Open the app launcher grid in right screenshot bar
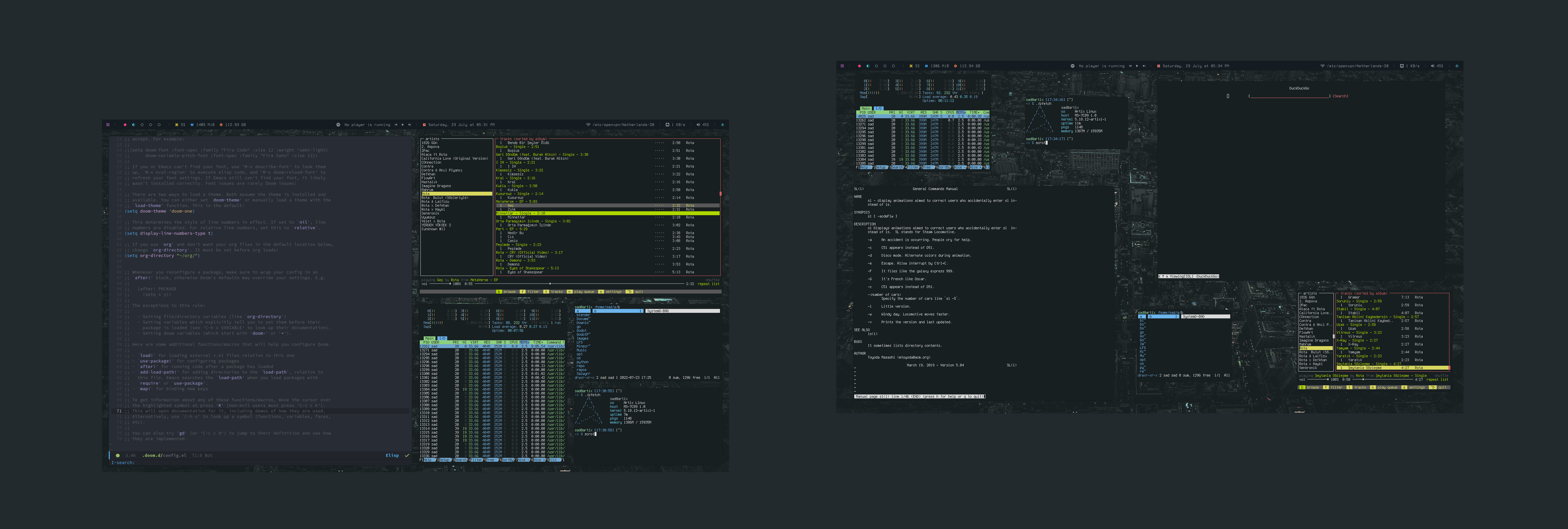Screen dimensions: 1568x529 point(842,66)
